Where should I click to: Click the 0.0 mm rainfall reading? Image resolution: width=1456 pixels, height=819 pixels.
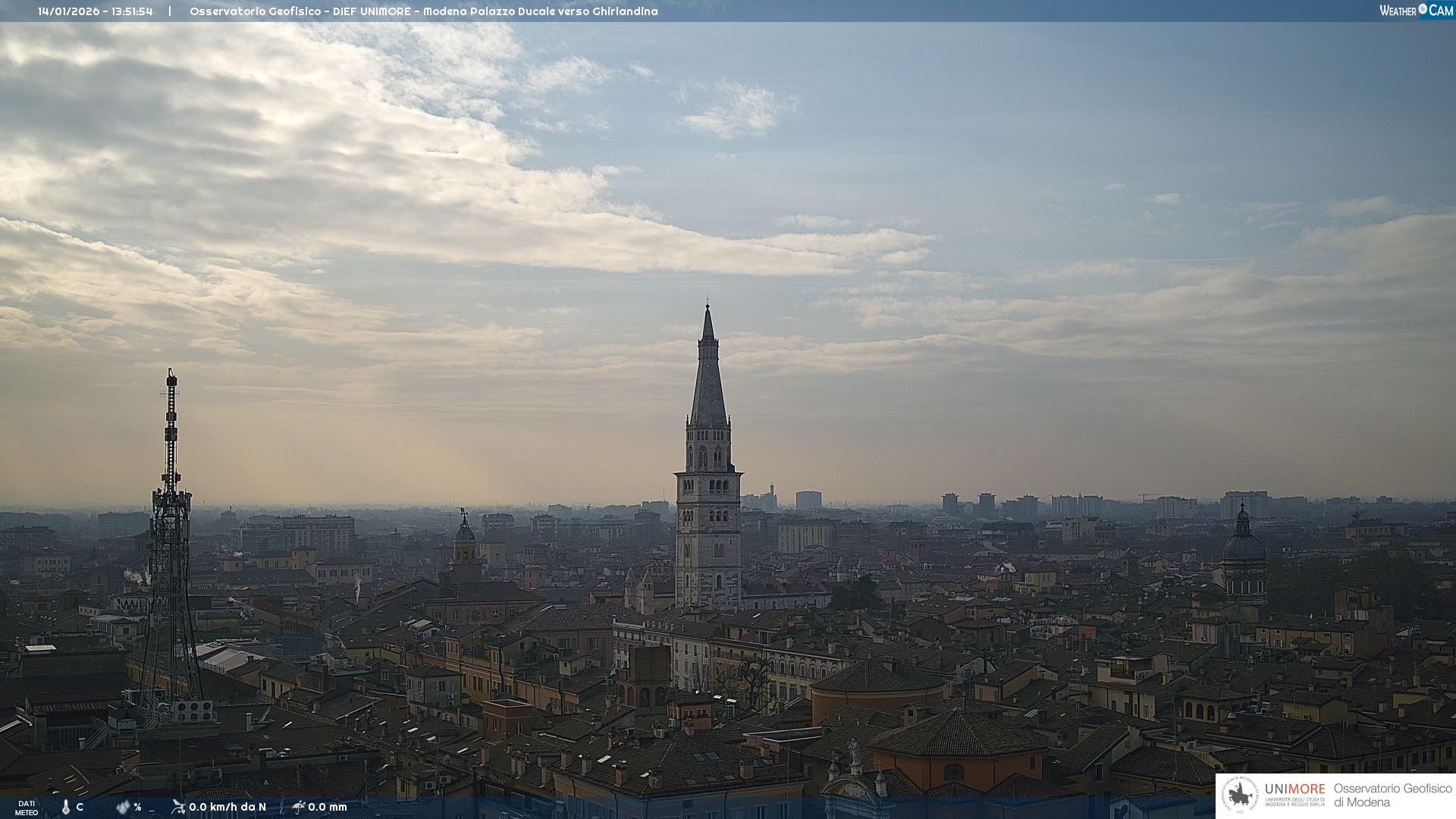click(328, 807)
